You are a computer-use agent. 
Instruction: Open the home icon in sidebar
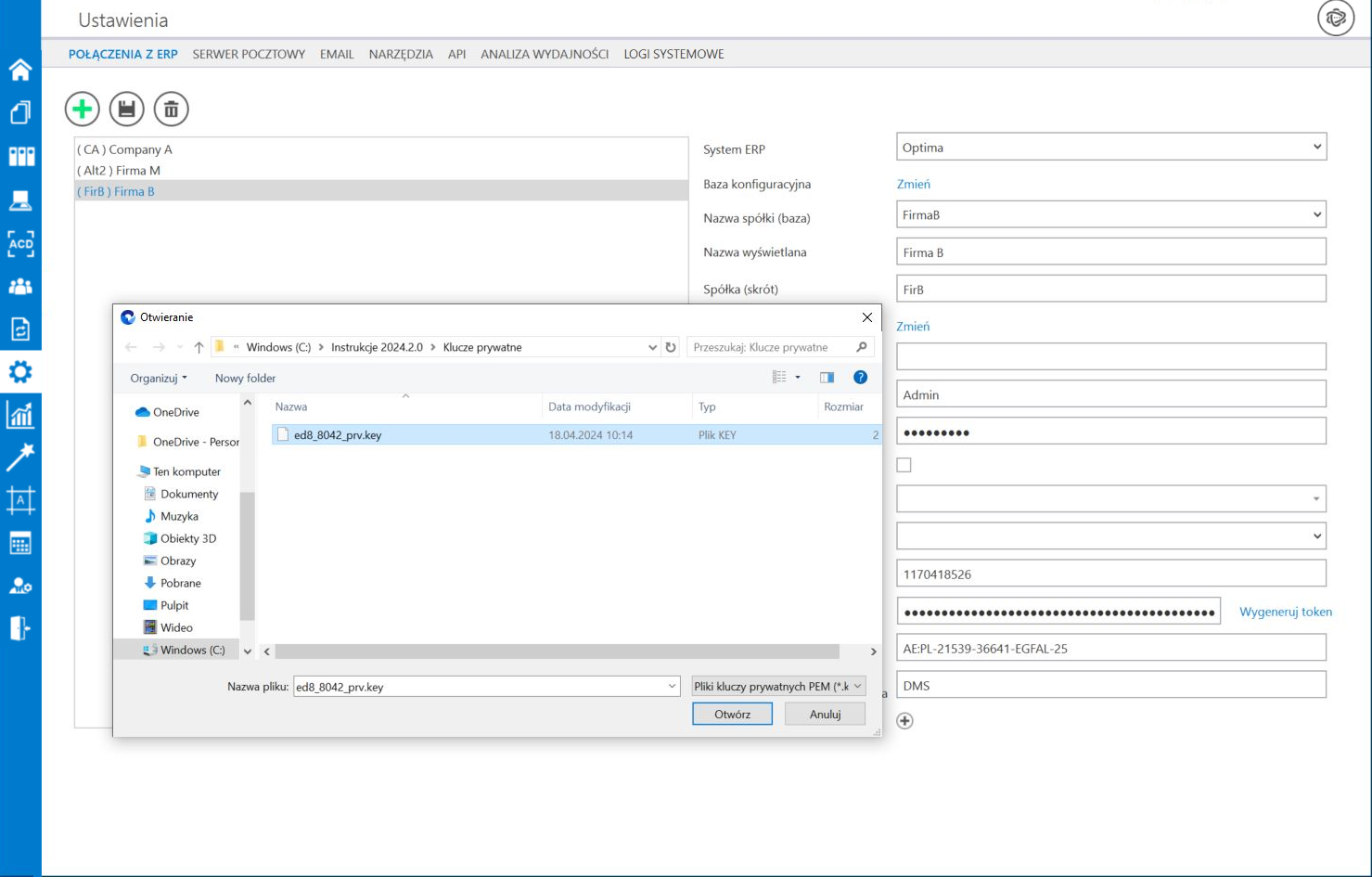tap(20, 70)
